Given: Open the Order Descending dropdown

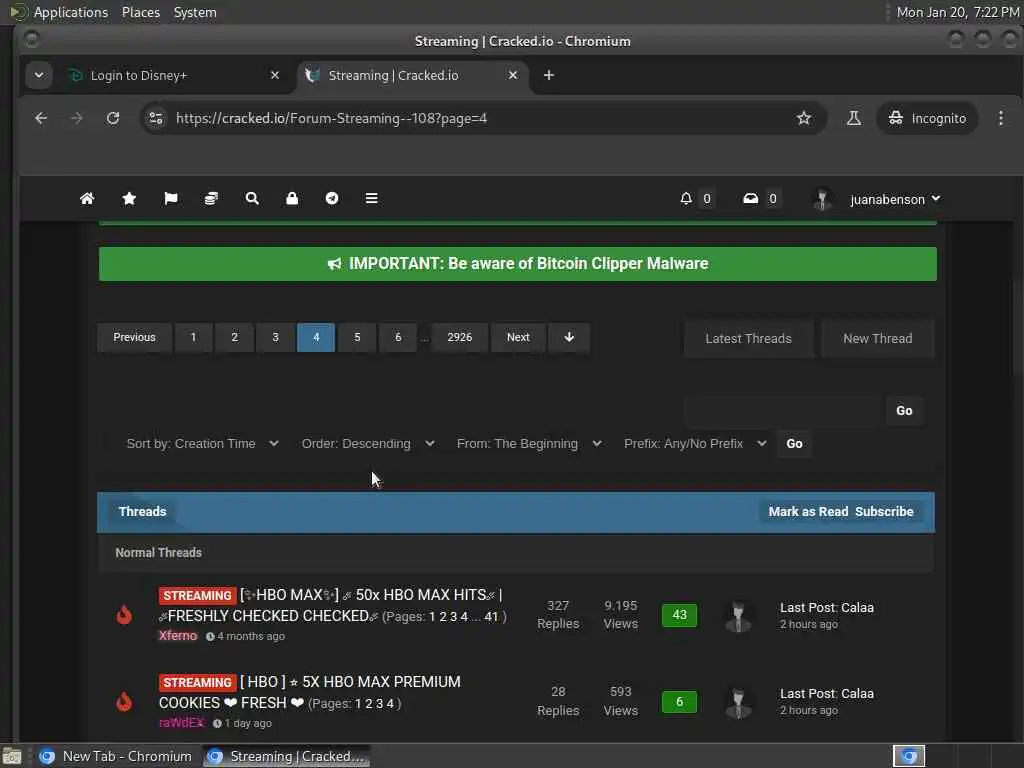Looking at the screenshot, I should (x=368, y=444).
